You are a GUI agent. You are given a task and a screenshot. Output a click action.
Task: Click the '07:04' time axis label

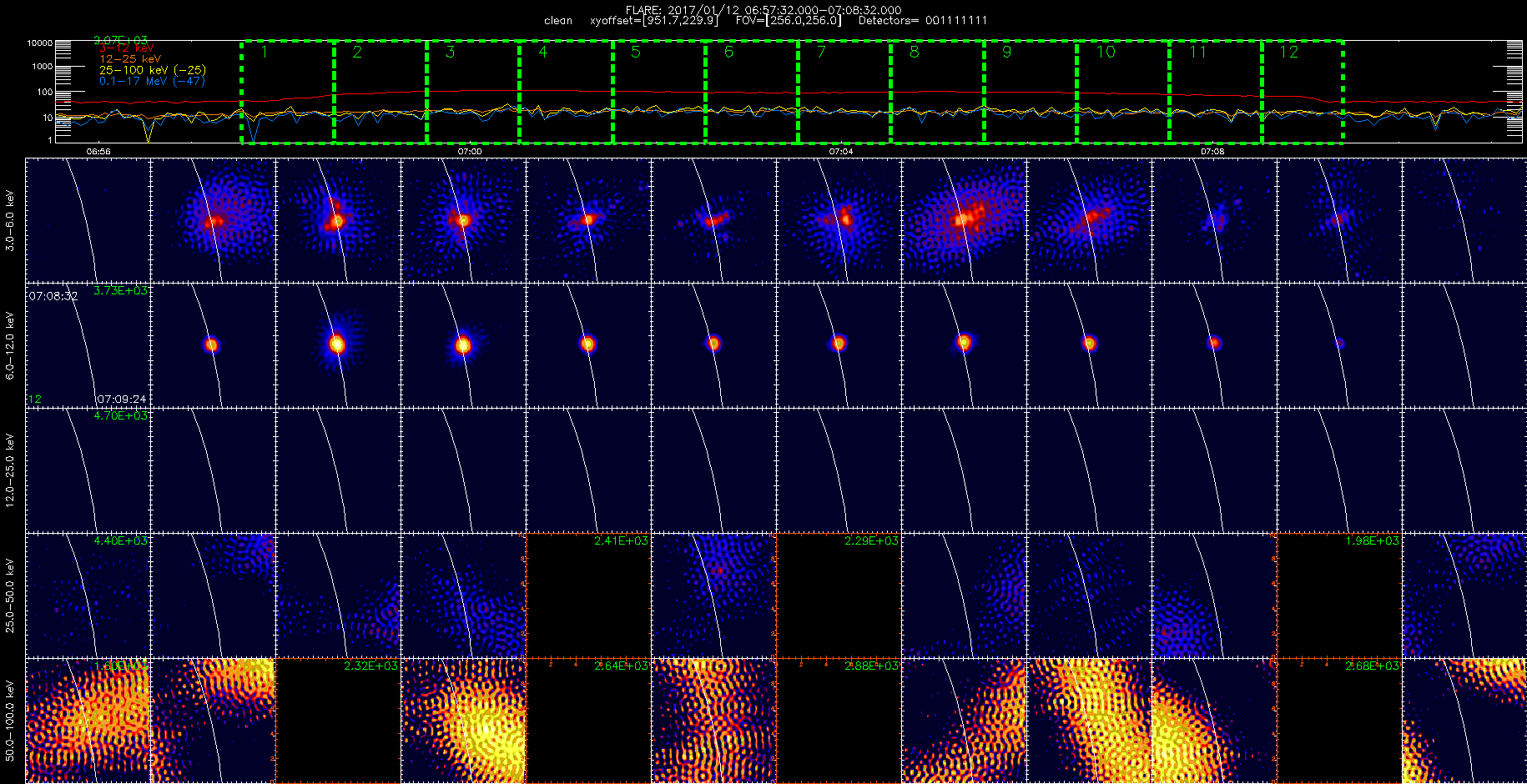pyautogui.click(x=841, y=152)
